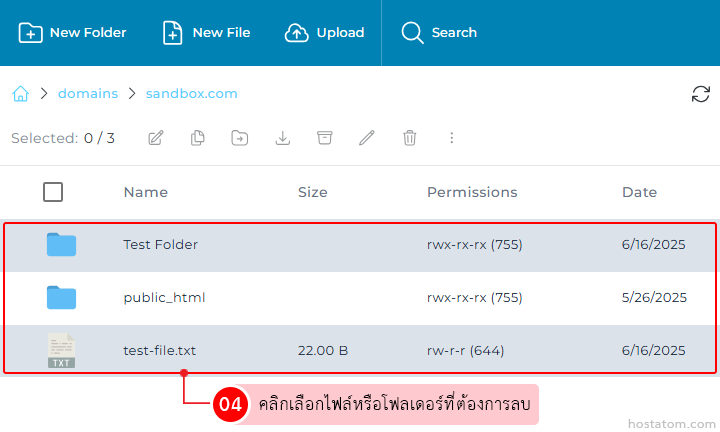The width and height of the screenshot is (720, 432).
Task: Toggle the select-all checkbox
Action: [x=53, y=192]
